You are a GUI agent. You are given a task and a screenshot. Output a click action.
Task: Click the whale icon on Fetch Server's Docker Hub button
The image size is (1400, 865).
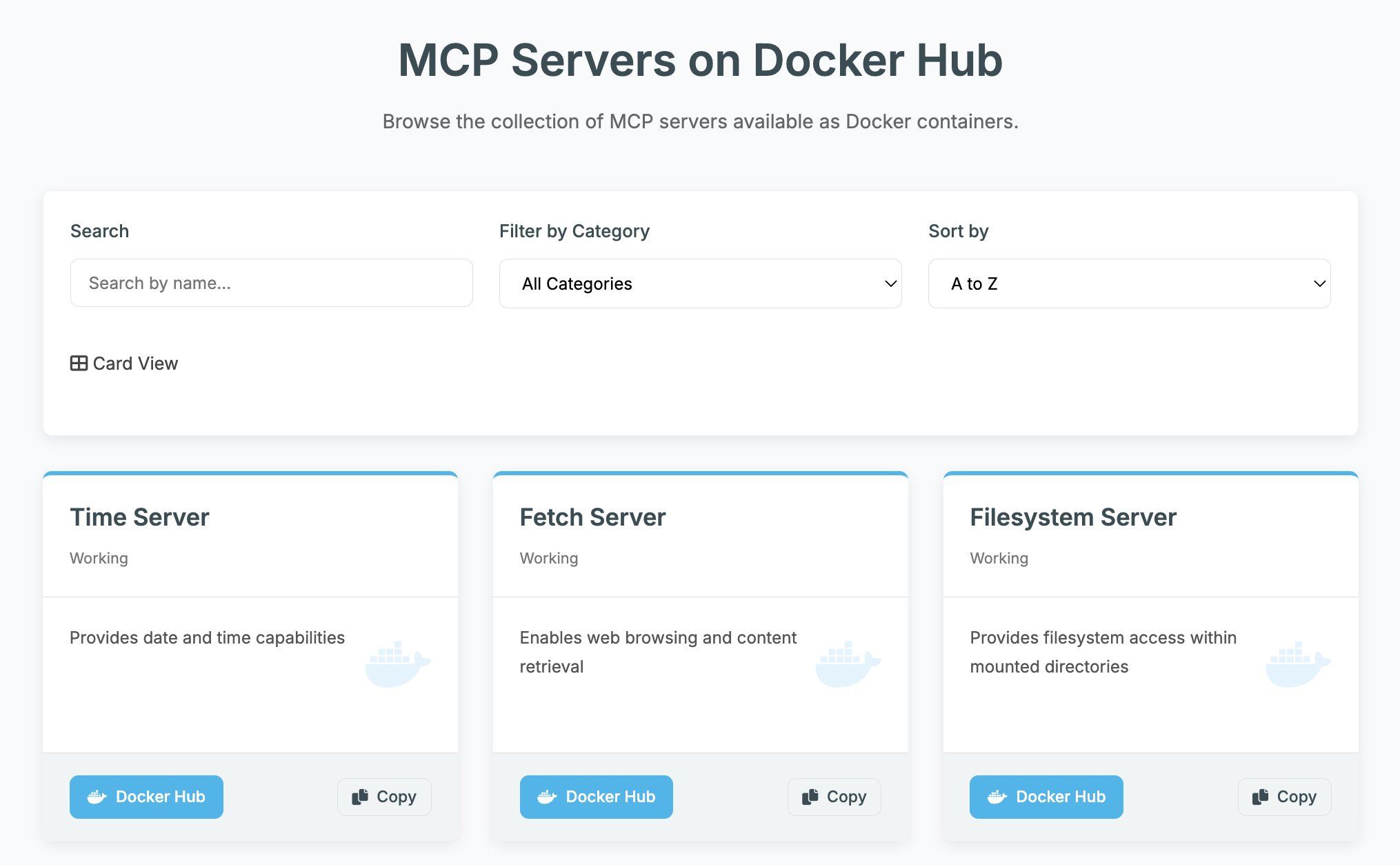click(548, 797)
